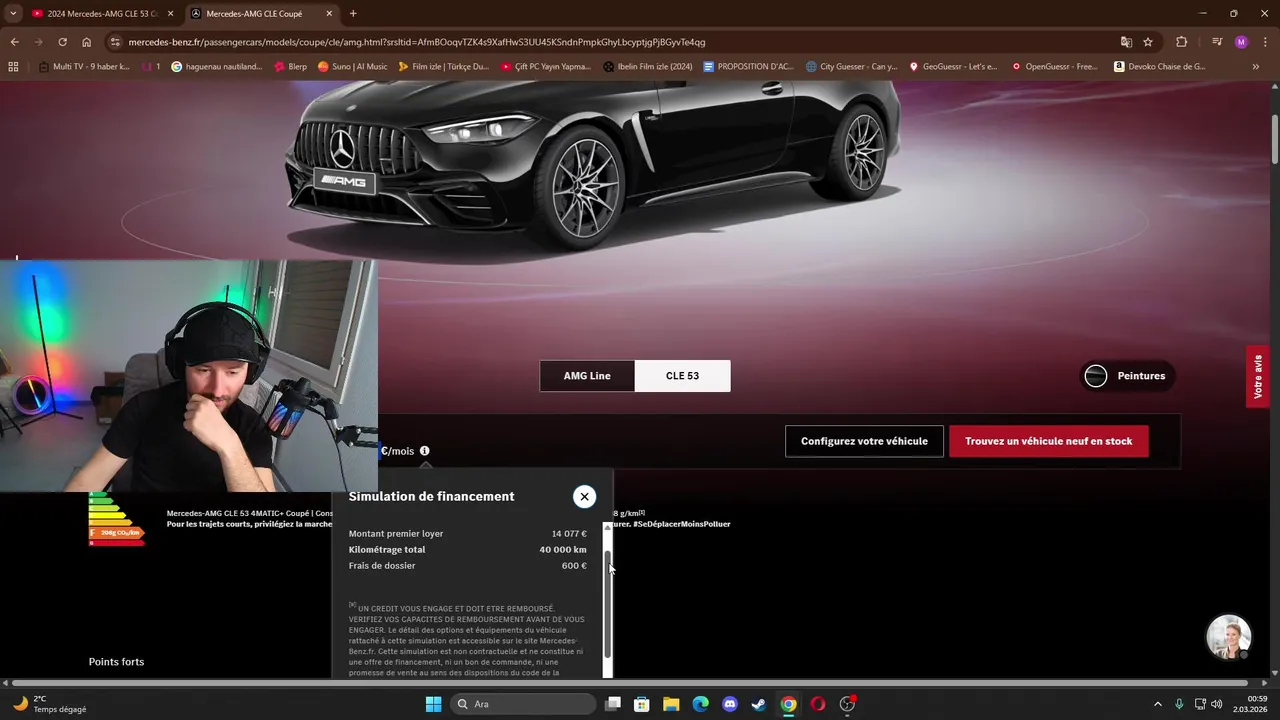The image size is (1280, 720).
Task: Open media controls icon
Action: click(1217, 42)
